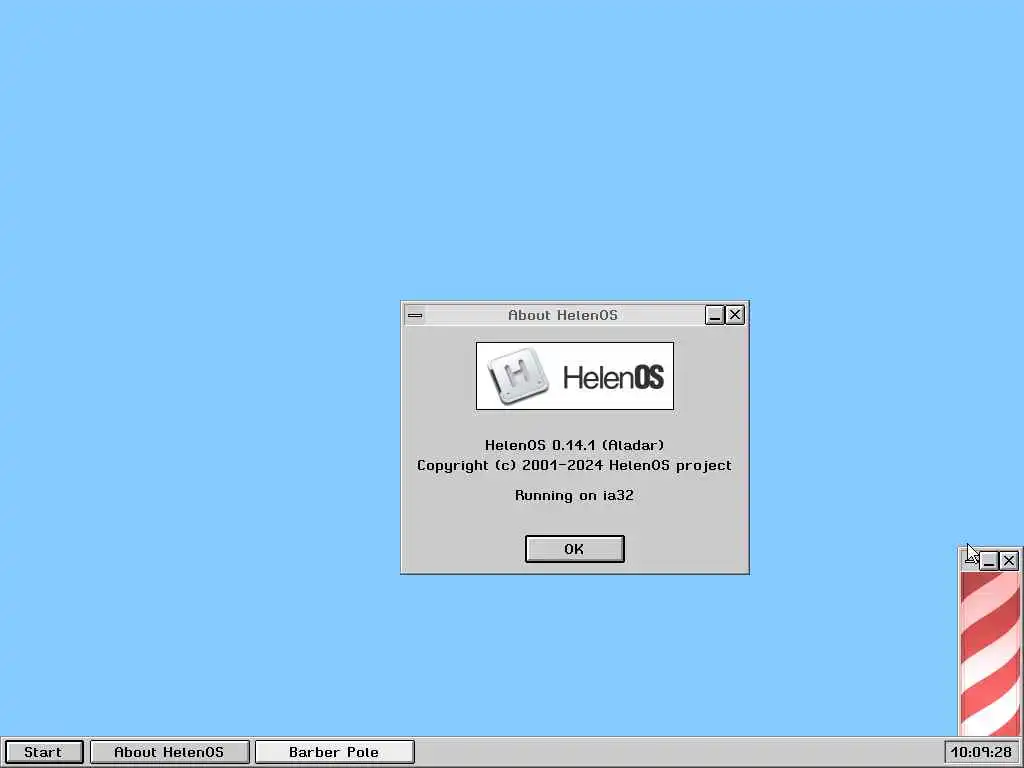Viewport: 1024px width, 768px height.
Task: Switch to Barber Pole taskbar entry
Action: click(x=334, y=752)
